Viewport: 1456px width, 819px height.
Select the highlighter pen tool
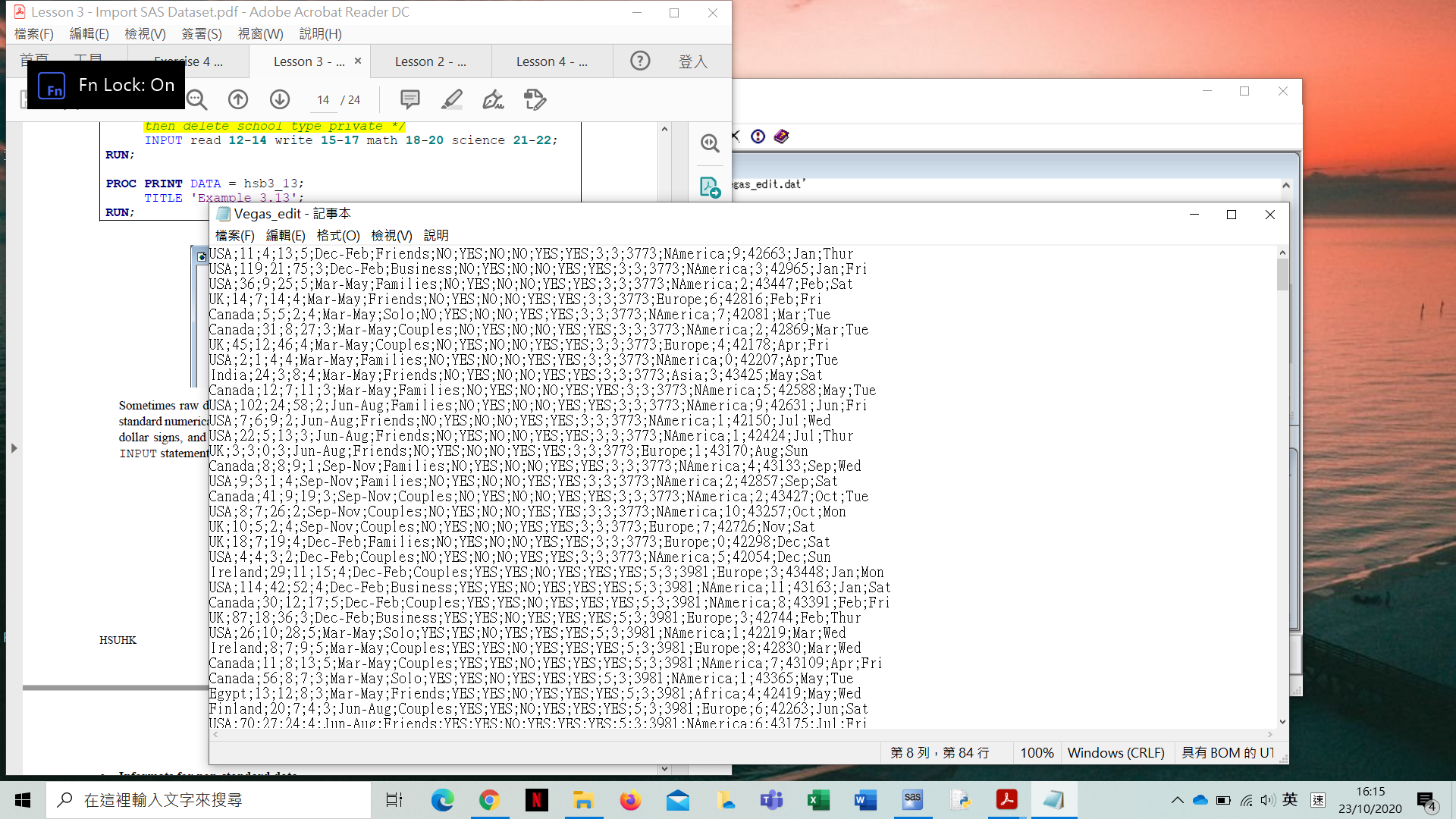(452, 99)
